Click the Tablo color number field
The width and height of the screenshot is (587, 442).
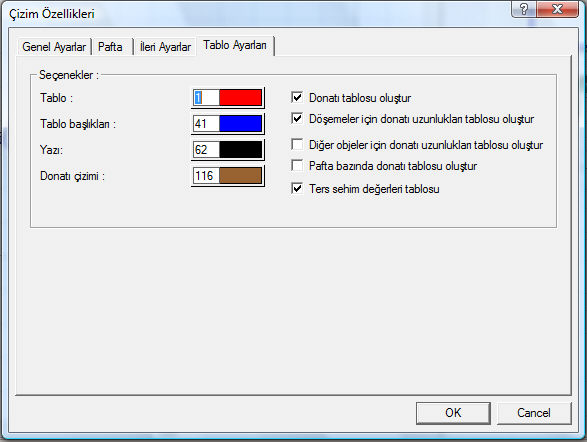tap(206, 98)
